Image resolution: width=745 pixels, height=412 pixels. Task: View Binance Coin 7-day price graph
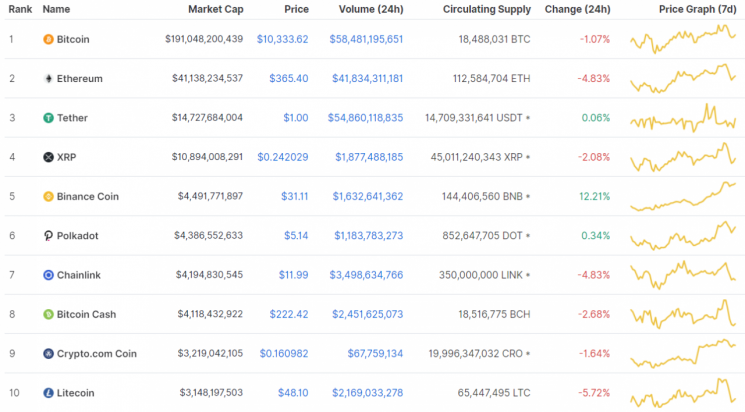pyautogui.click(x=683, y=197)
